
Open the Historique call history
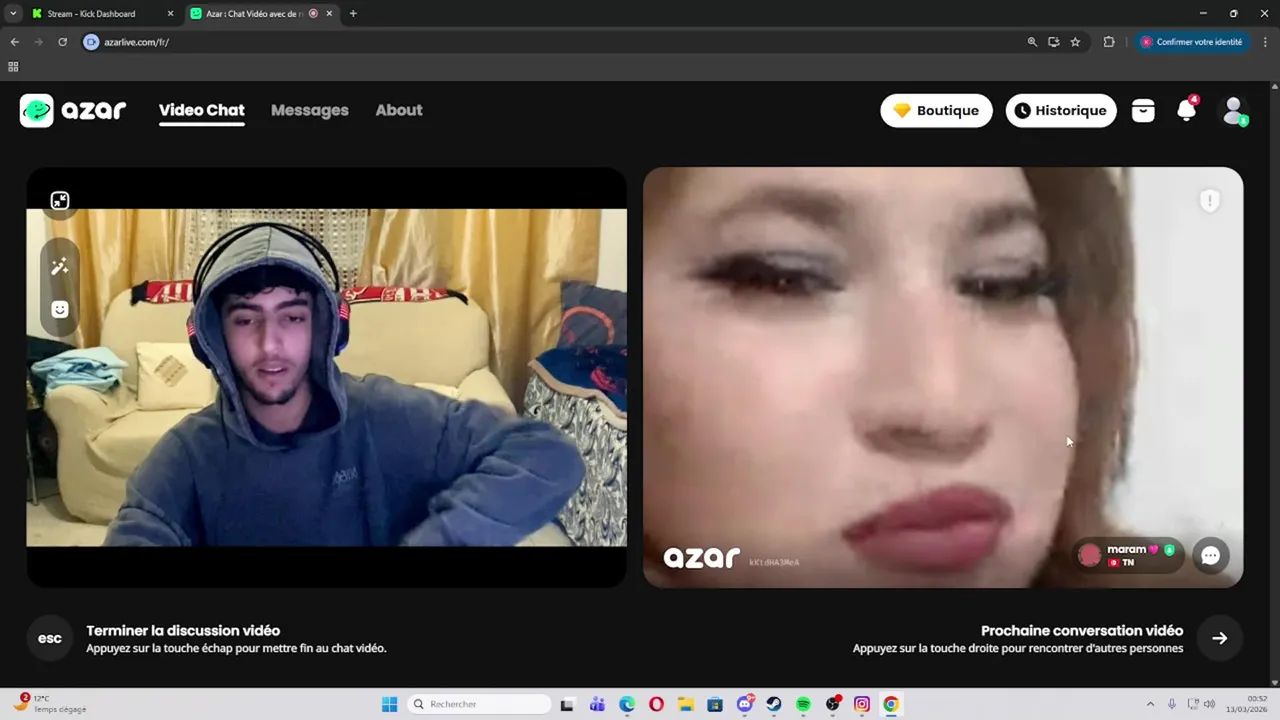(x=1060, y=110)
